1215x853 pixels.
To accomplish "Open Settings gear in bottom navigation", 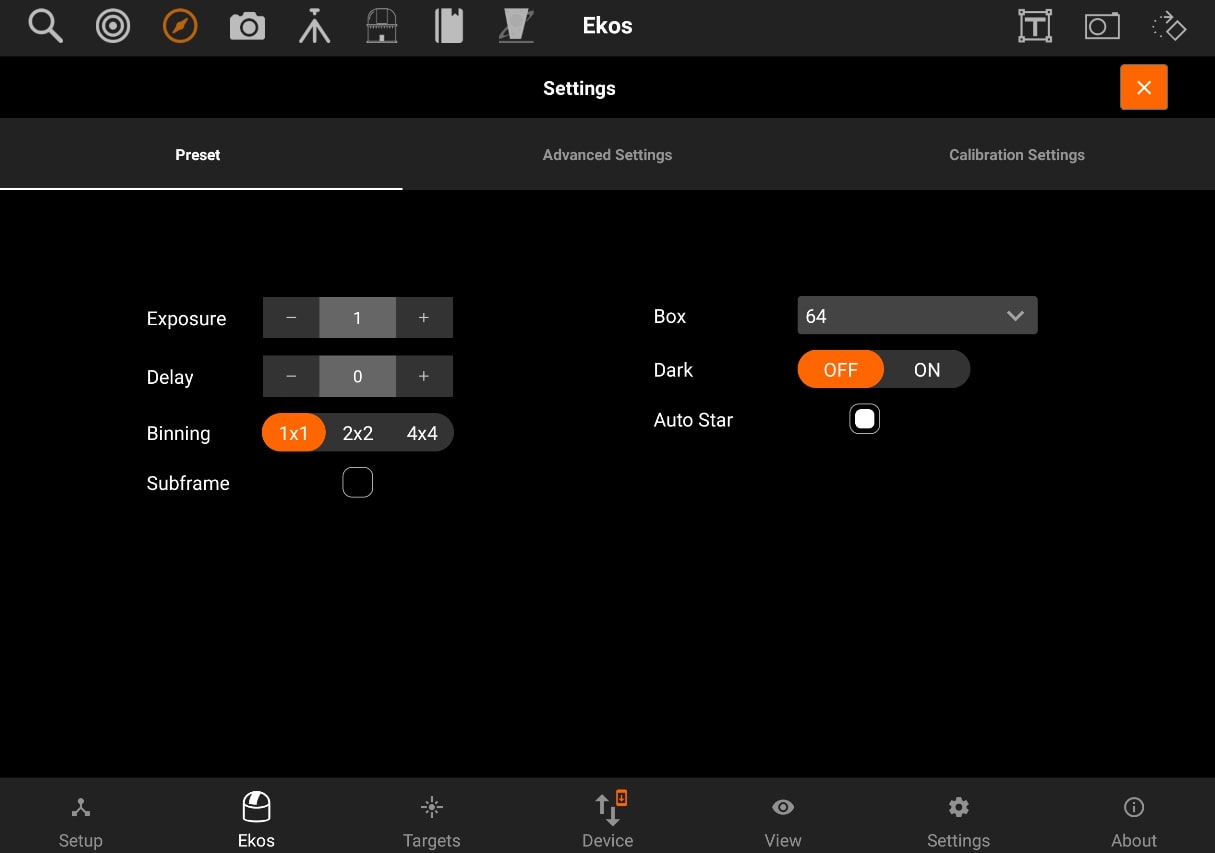I will 958,820.
